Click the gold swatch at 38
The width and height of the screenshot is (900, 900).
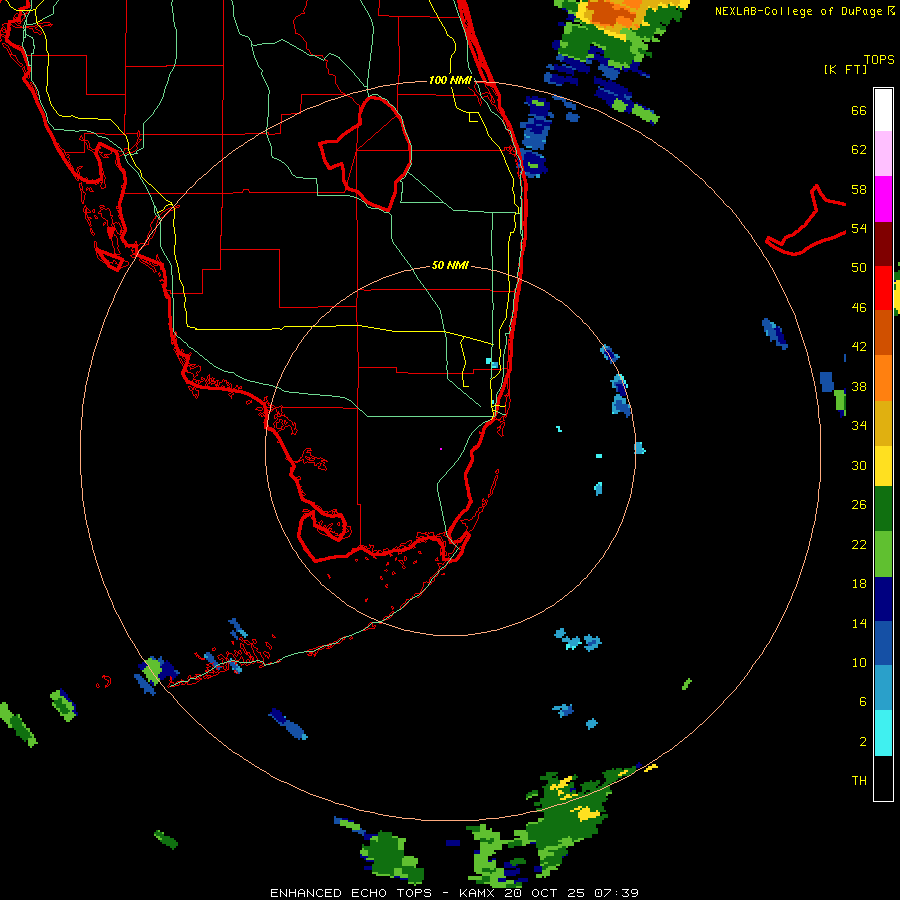(883, 423)
